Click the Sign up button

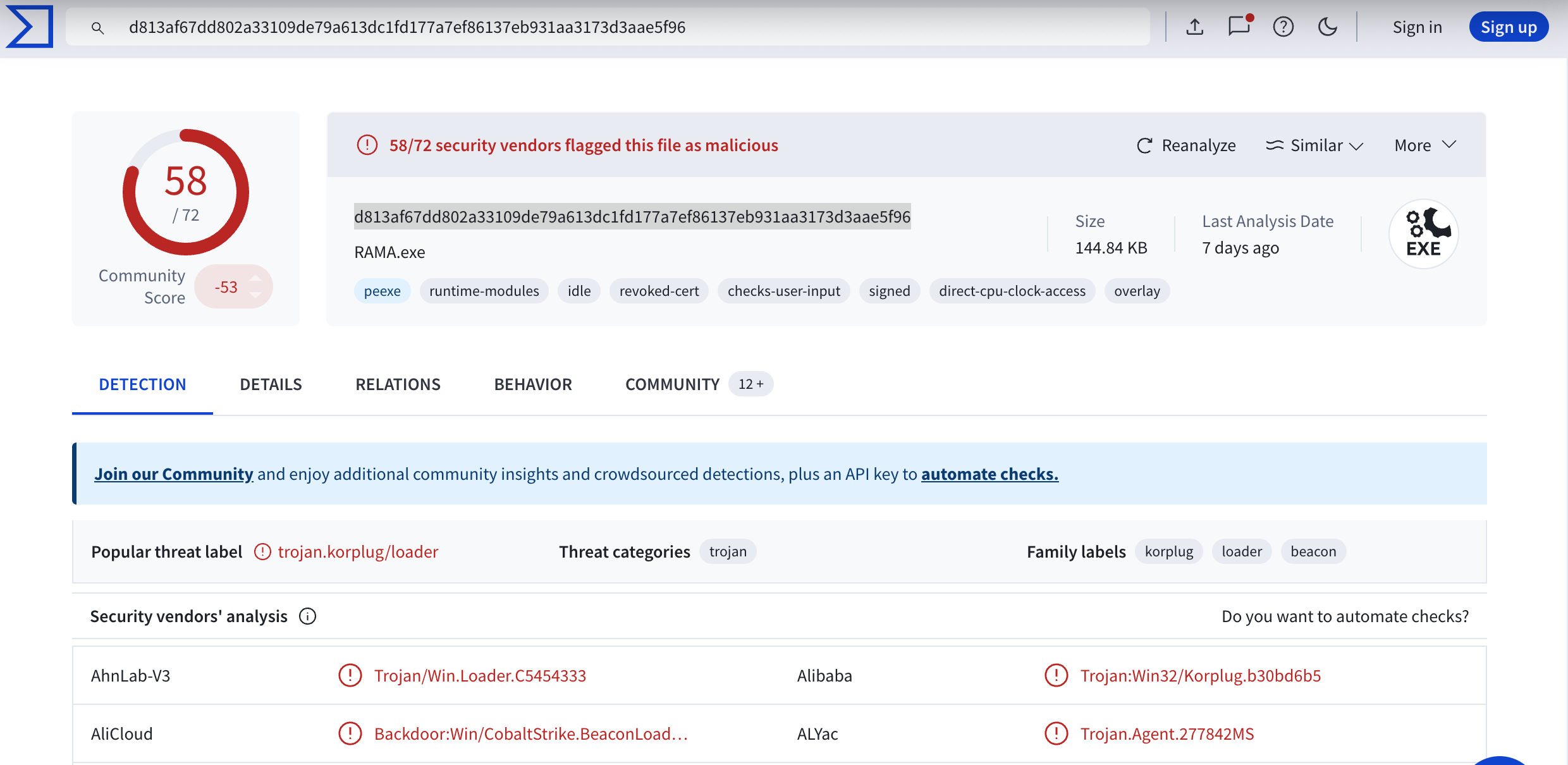(1509, 27)
